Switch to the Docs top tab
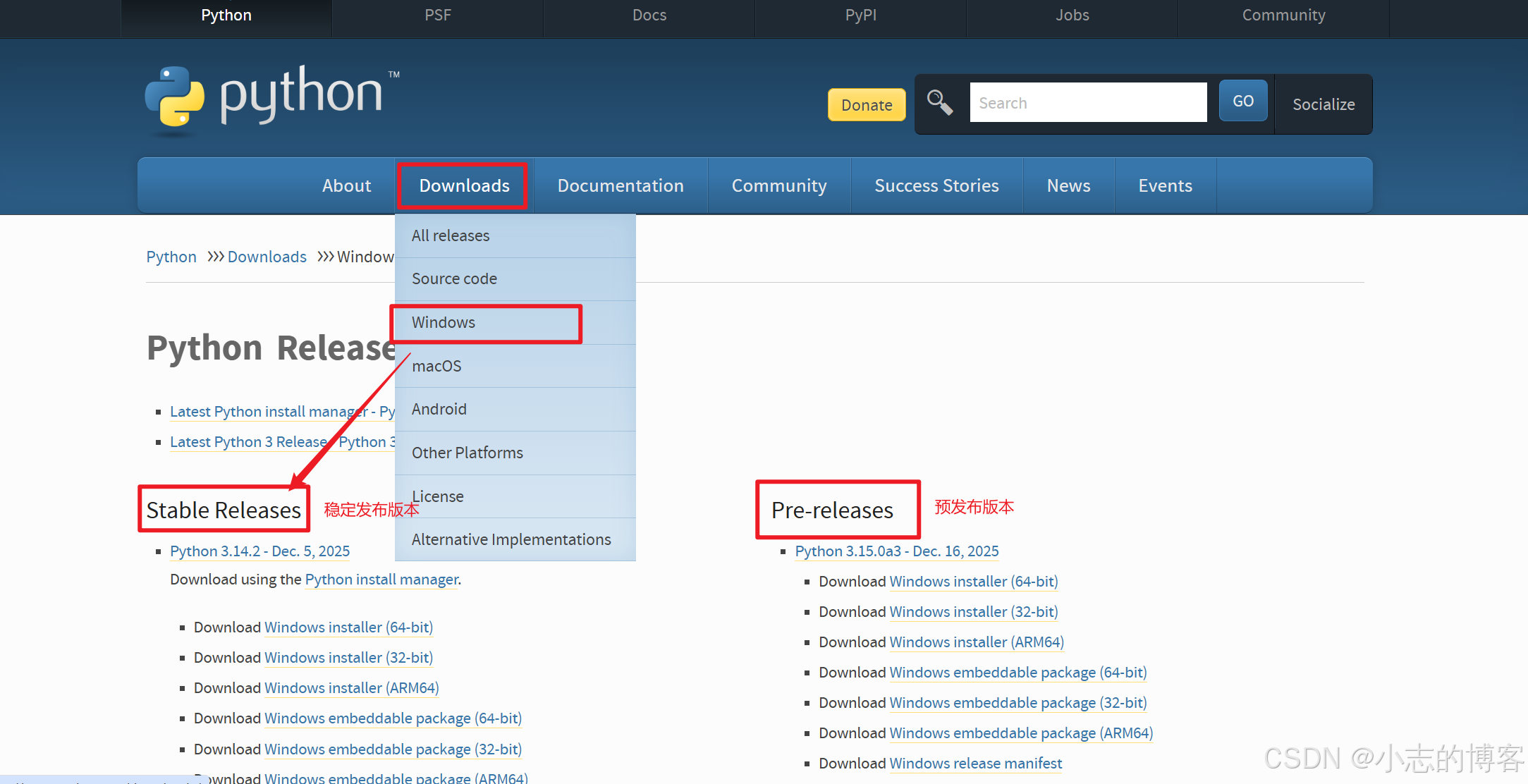Image resolution: width=1528 pixels, height=784 pixels. [649, 16]
